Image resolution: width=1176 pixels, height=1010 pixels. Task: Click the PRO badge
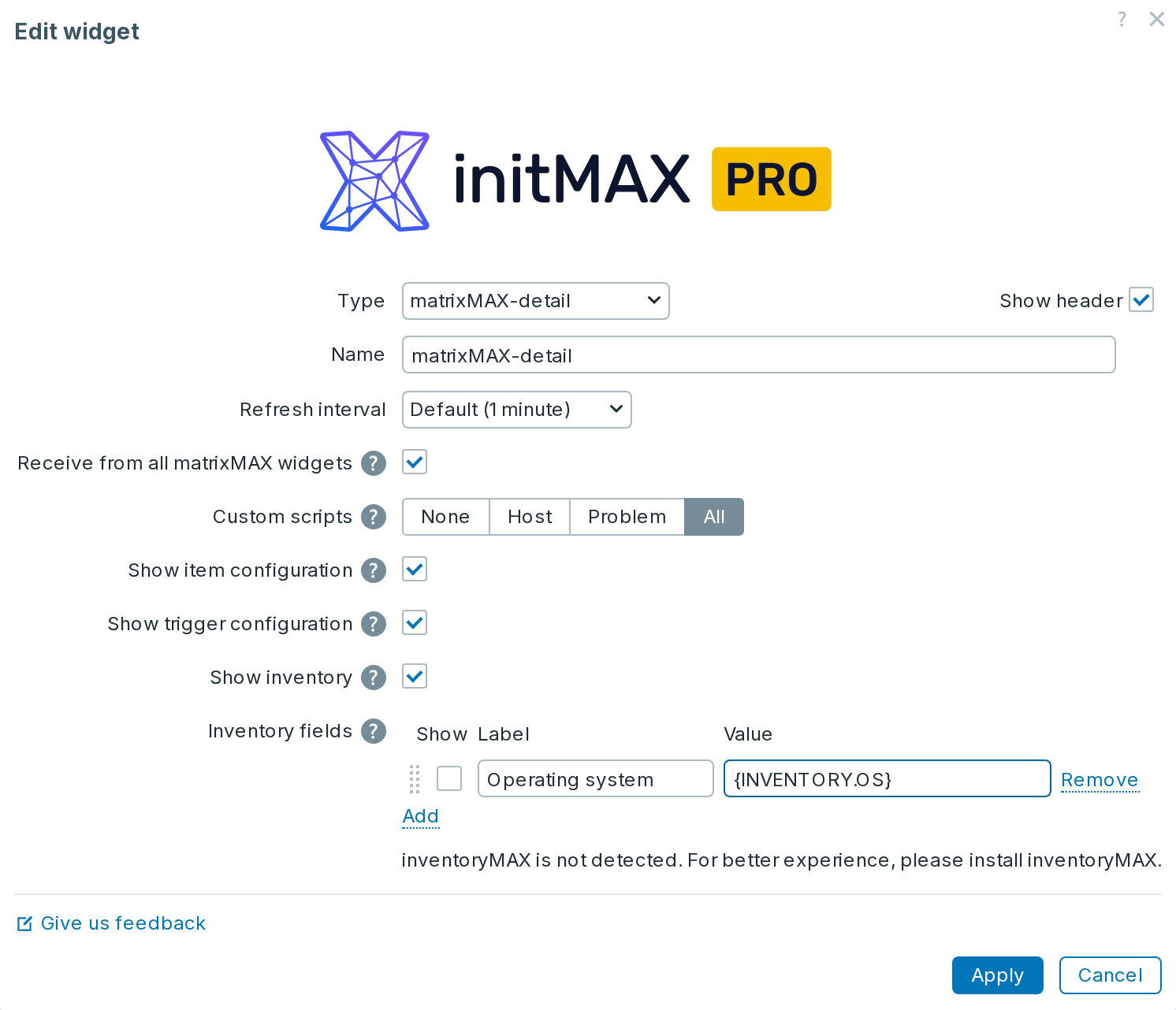(772, 179)
